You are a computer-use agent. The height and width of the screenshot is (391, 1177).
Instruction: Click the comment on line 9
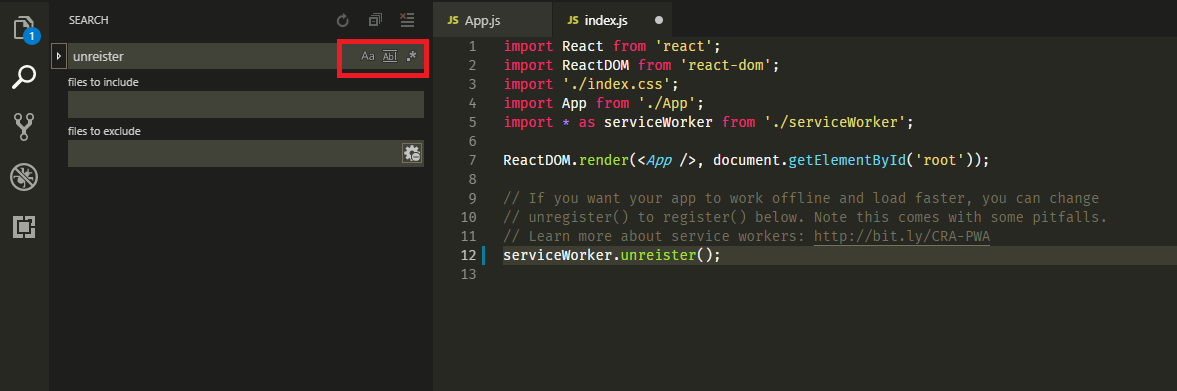[x=801, y=198]
